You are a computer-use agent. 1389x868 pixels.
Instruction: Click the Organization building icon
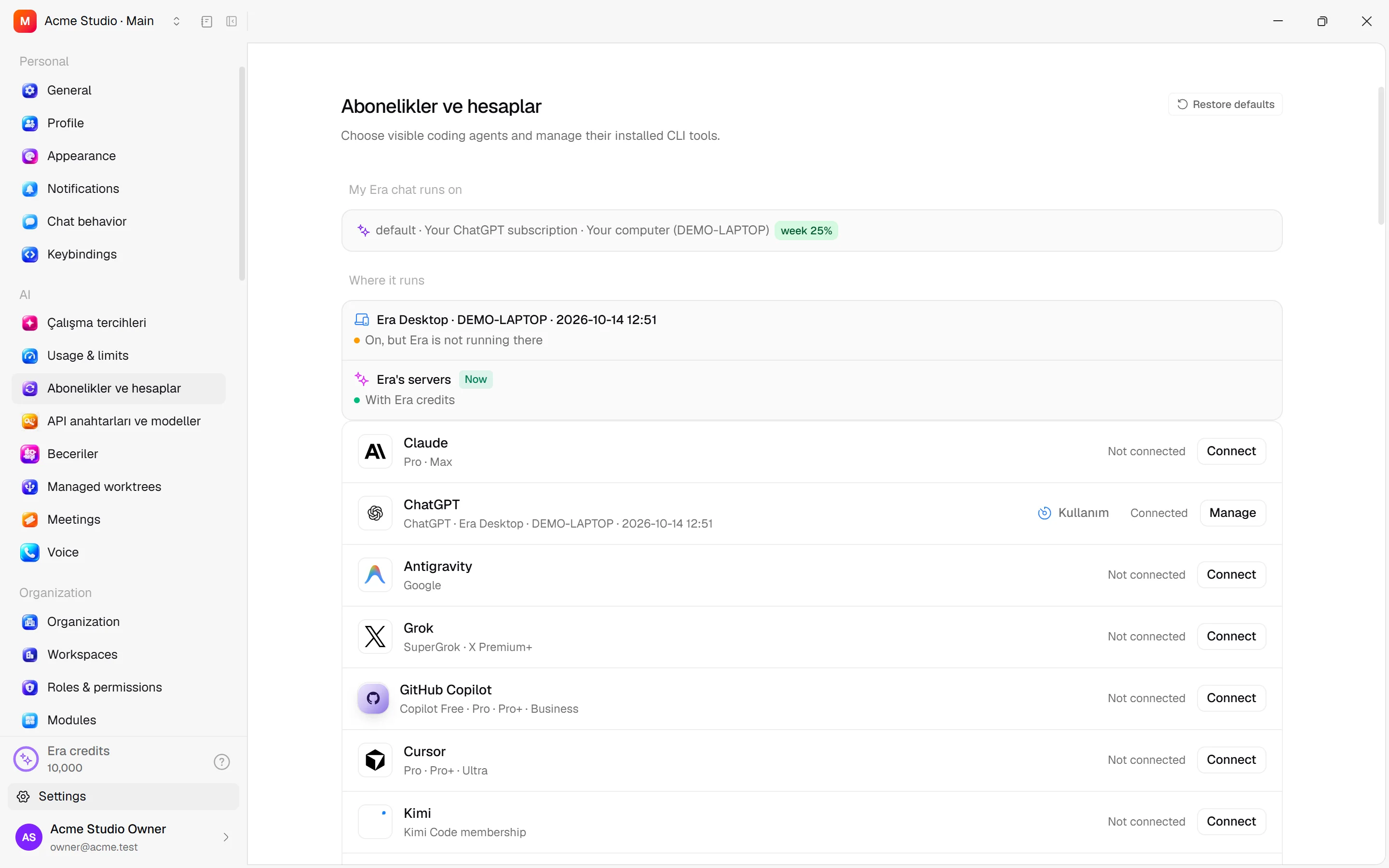click(30, 622)
